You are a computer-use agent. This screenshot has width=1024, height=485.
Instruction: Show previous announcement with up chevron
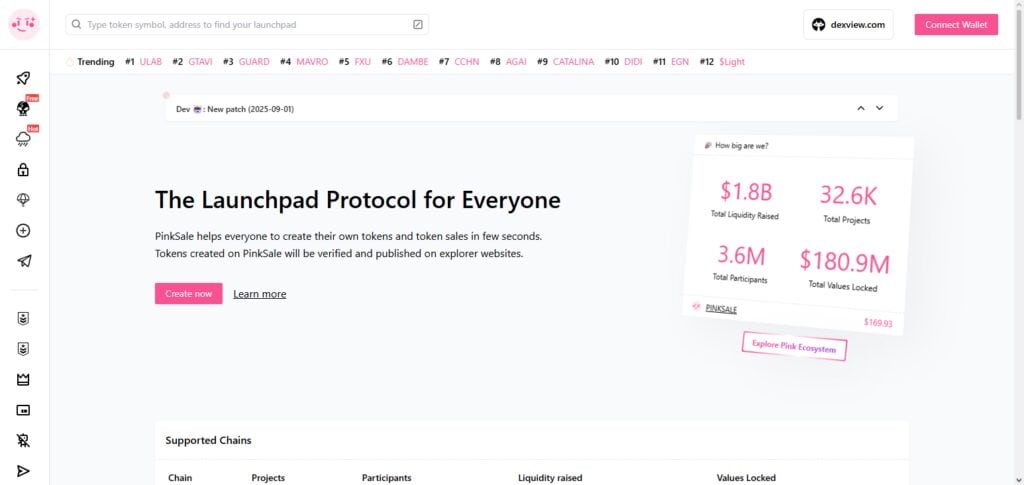tap(861, 108)
